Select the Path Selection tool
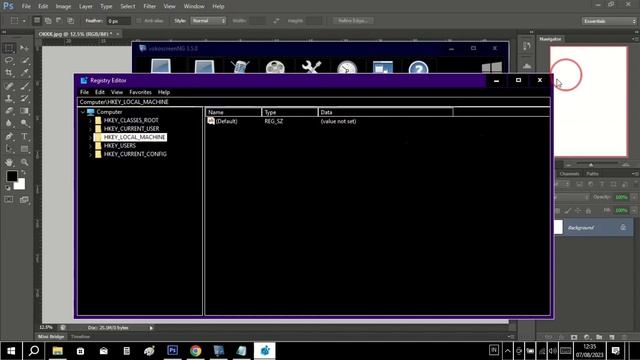The height and width of the screenshot is (360, 640). click(x=9, y=149)
